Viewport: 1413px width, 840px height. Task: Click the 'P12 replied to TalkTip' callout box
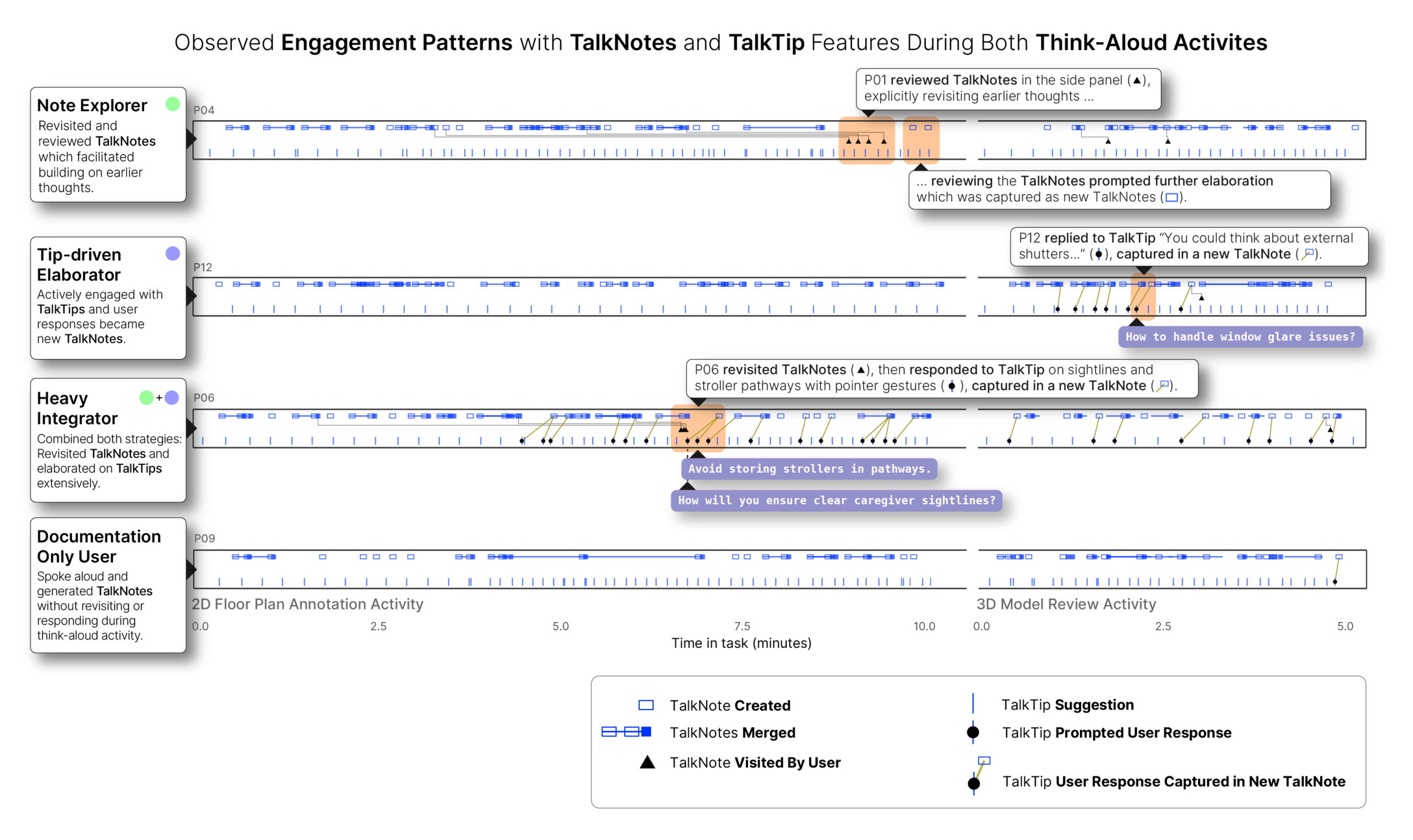1188,246
